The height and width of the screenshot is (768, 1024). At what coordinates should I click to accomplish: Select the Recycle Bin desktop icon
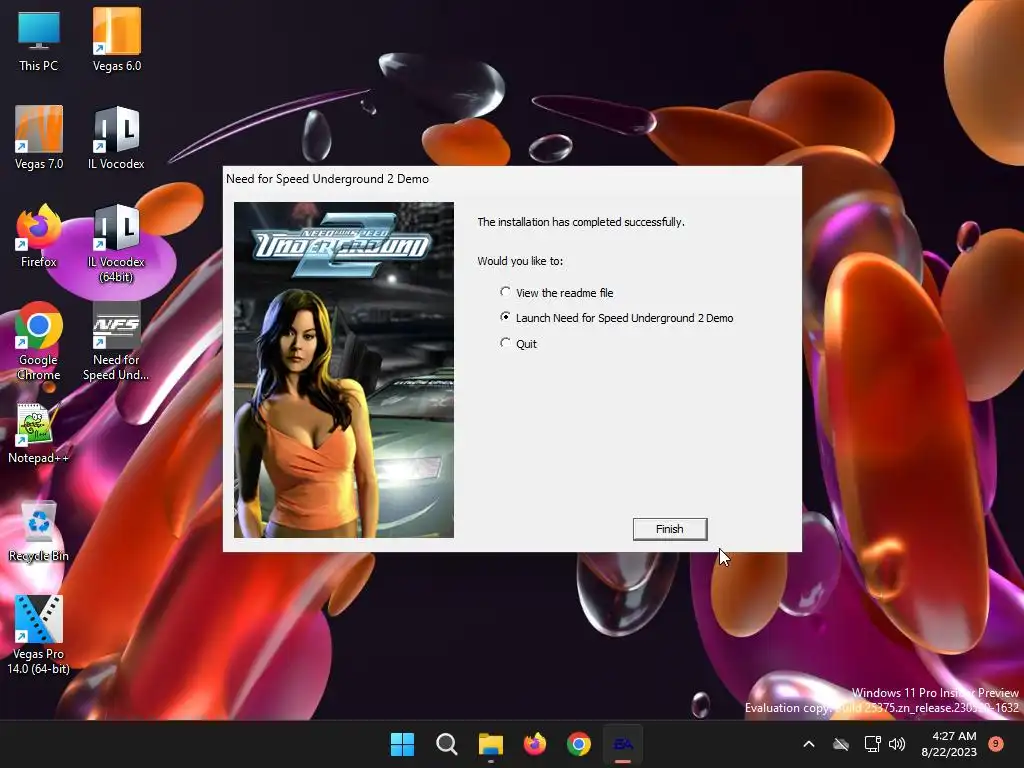point(39,531)
